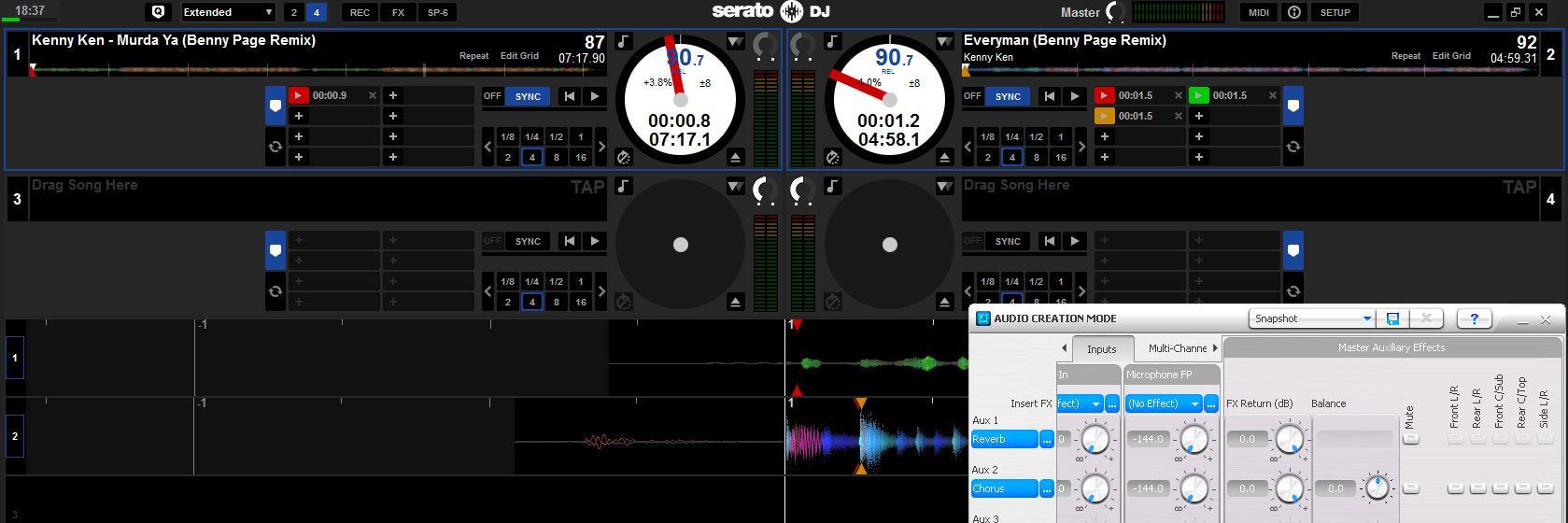Open the Serato search icon in top bar
The image size is (1568, 523).
(x=158, y=12)
